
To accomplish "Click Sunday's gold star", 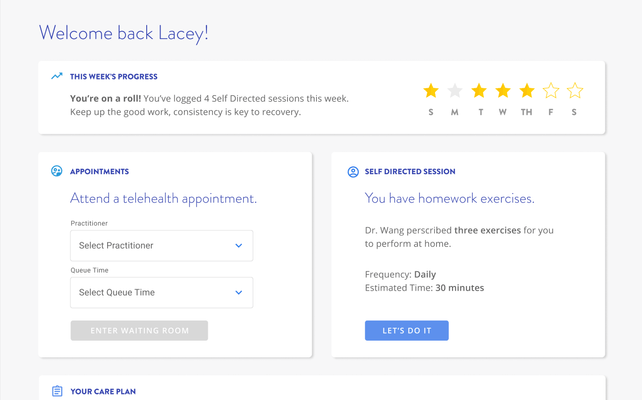I will 431,91.
